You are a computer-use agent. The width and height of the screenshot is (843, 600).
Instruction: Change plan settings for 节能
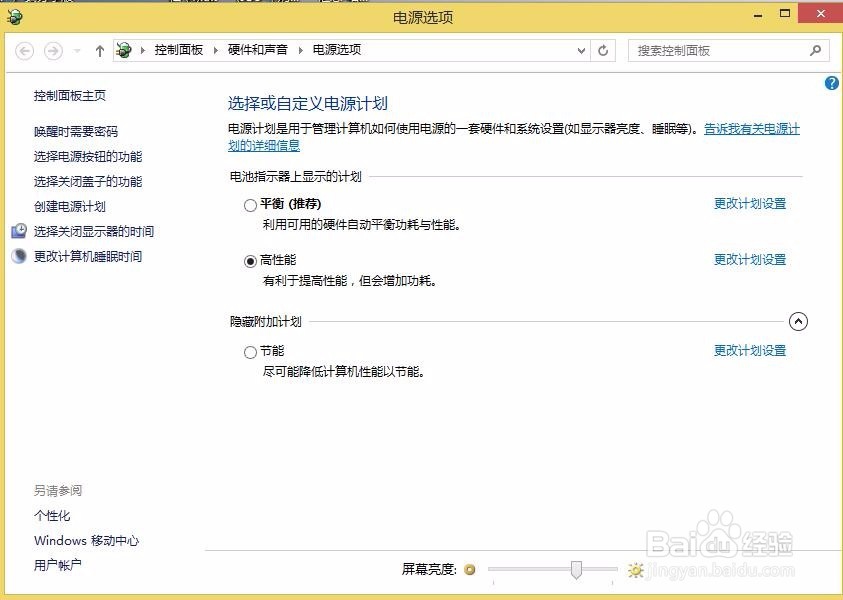pyautogui.click(x=750, y=351)
